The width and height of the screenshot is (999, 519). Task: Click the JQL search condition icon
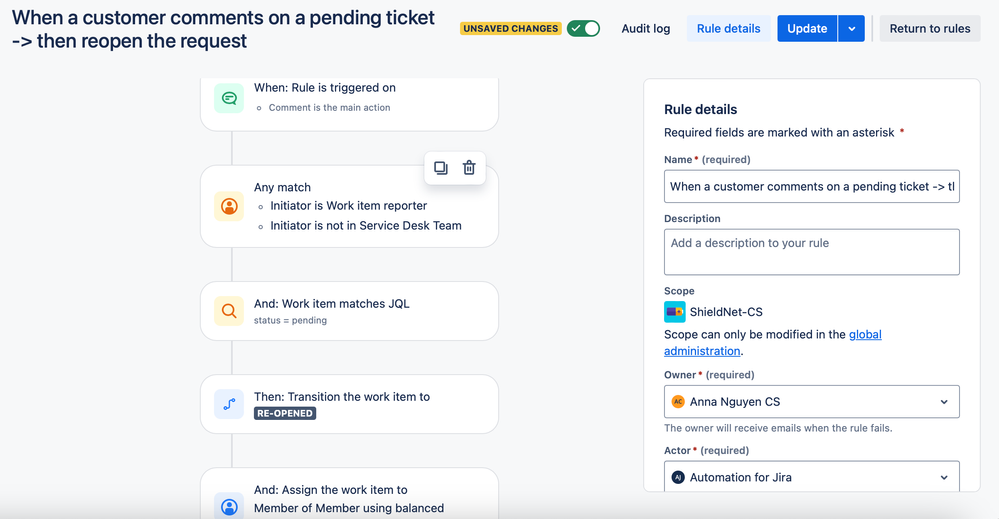click(x=229, y=311)
